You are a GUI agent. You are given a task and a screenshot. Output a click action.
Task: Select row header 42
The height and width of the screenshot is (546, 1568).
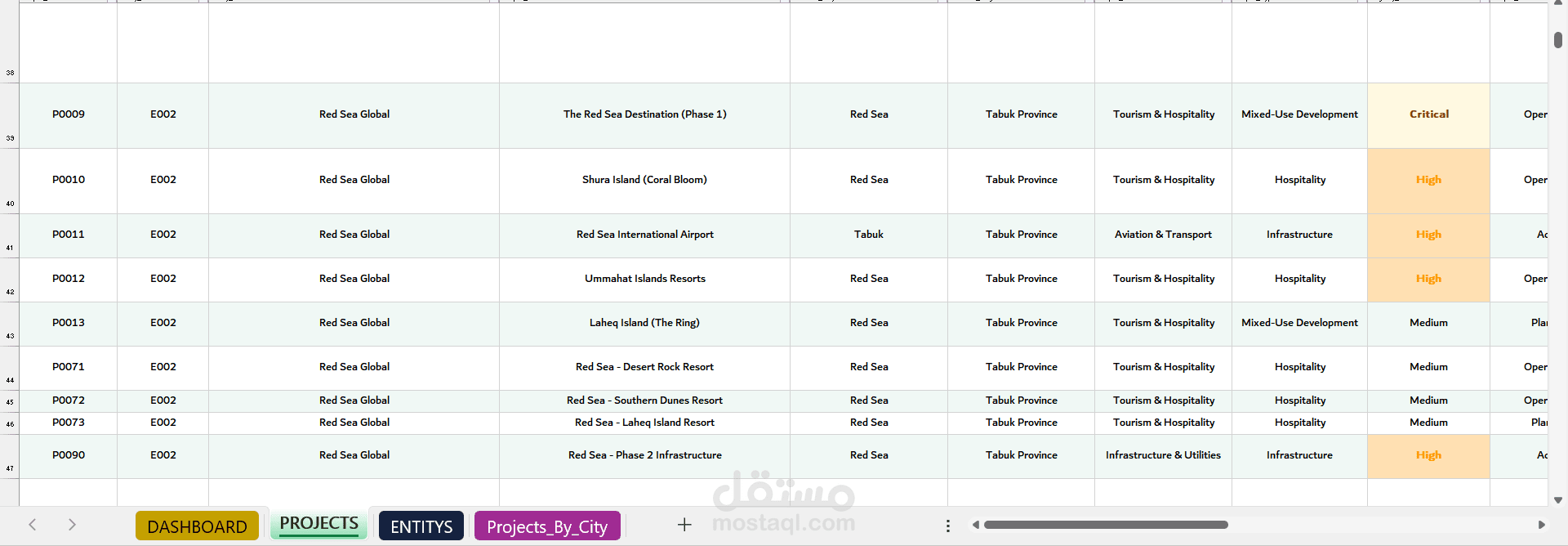pos(10,280)
